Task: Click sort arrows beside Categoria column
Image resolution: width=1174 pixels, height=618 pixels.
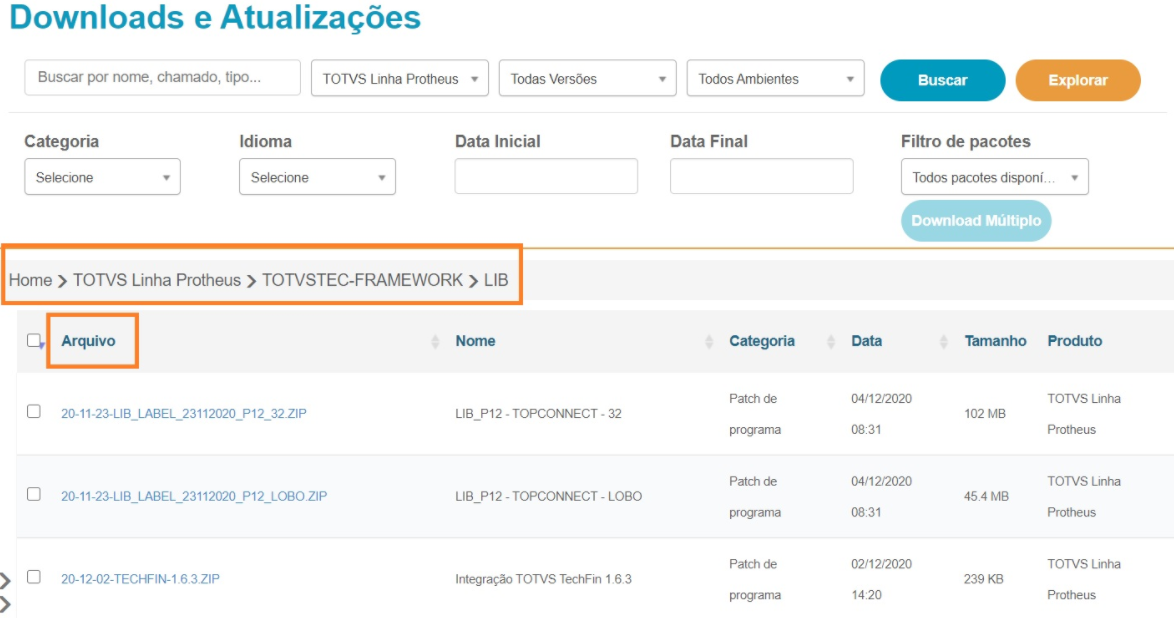Action: tap(831, 342)
